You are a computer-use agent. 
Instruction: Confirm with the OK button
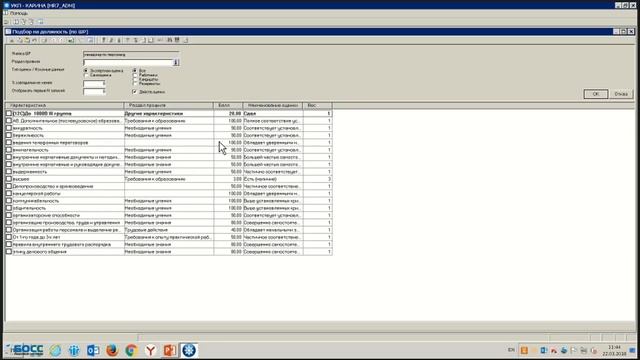(596, 94)
